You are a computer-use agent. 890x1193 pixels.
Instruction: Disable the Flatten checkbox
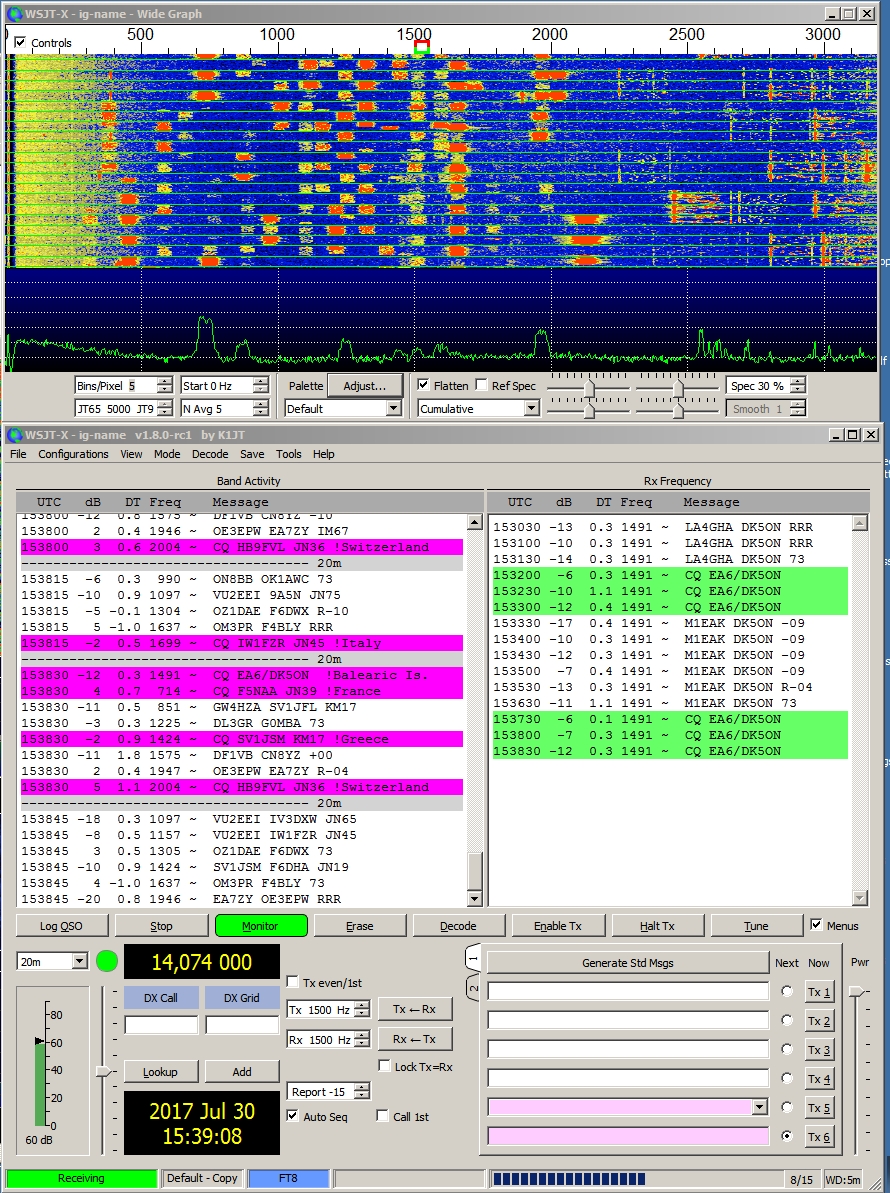[424, 385]
